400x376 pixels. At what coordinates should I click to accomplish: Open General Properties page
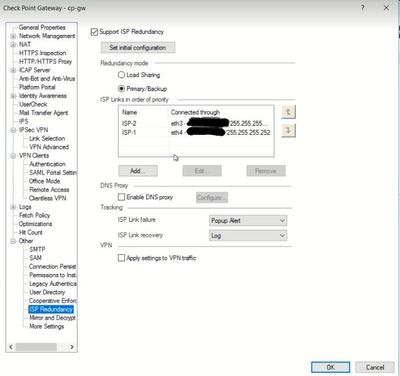tap(42, 27)
